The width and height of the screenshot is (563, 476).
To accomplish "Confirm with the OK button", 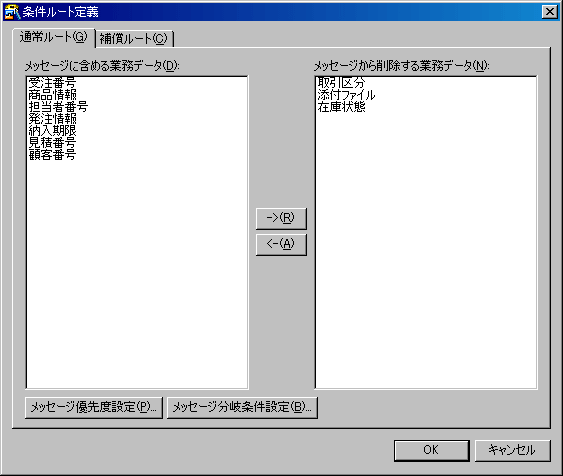I will point(432,450).
